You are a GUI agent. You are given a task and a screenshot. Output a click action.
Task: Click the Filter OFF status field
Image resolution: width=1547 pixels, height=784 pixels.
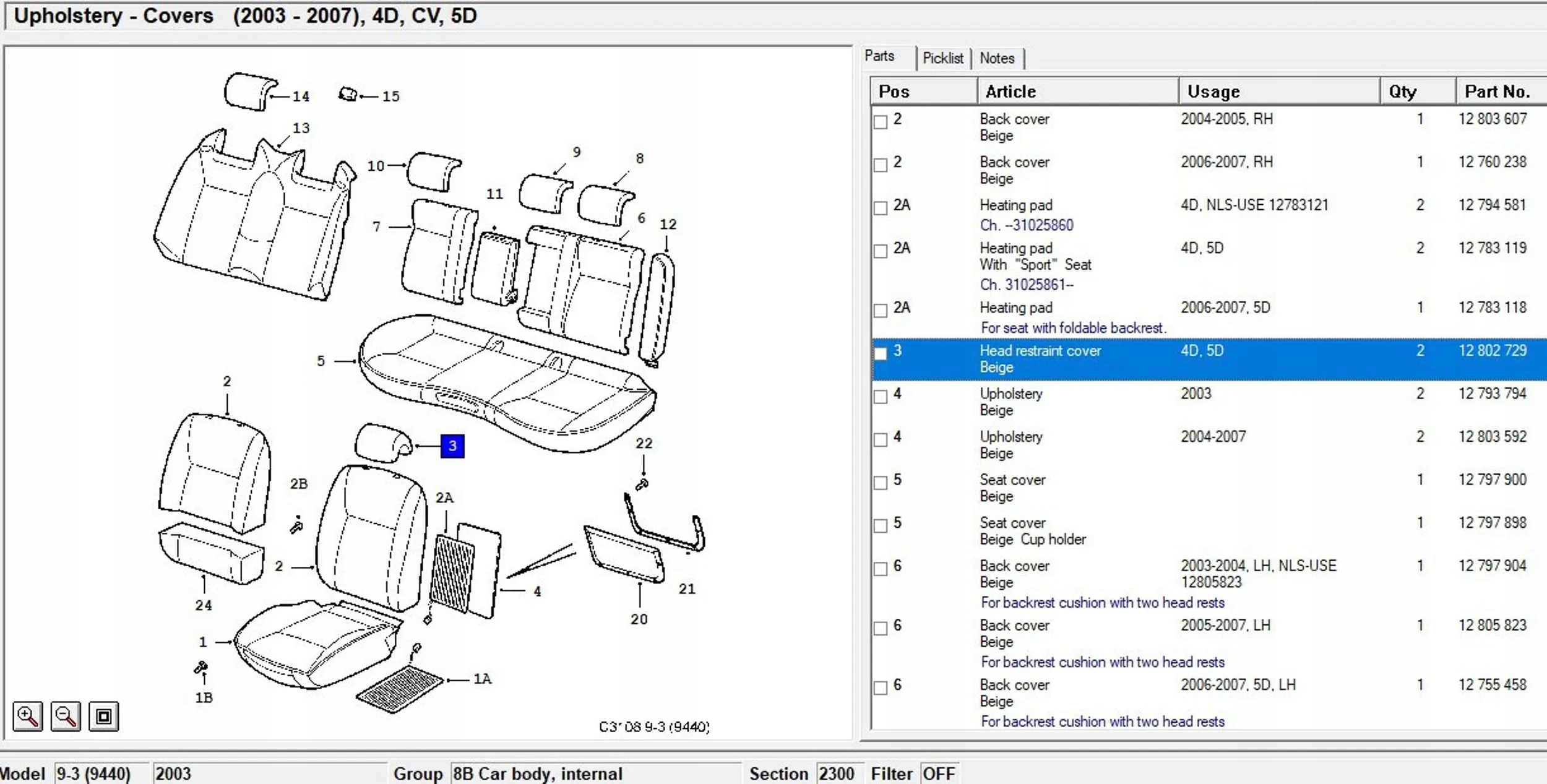[938, 773]
